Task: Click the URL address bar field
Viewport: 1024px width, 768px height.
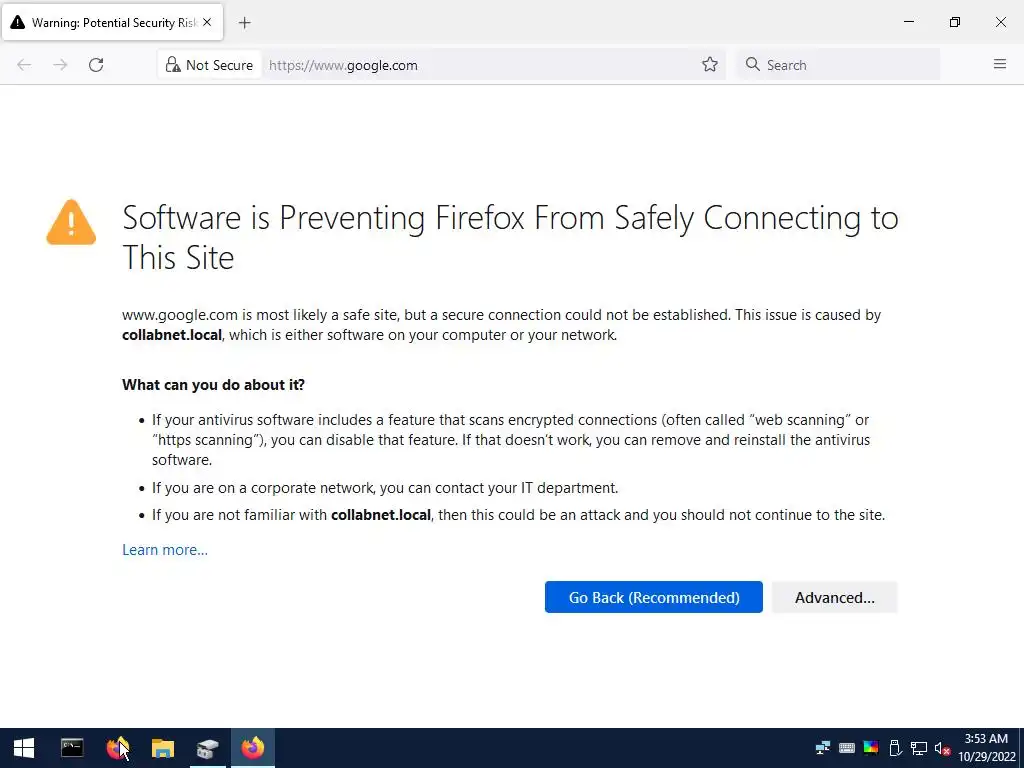Action: pos(480,65)
